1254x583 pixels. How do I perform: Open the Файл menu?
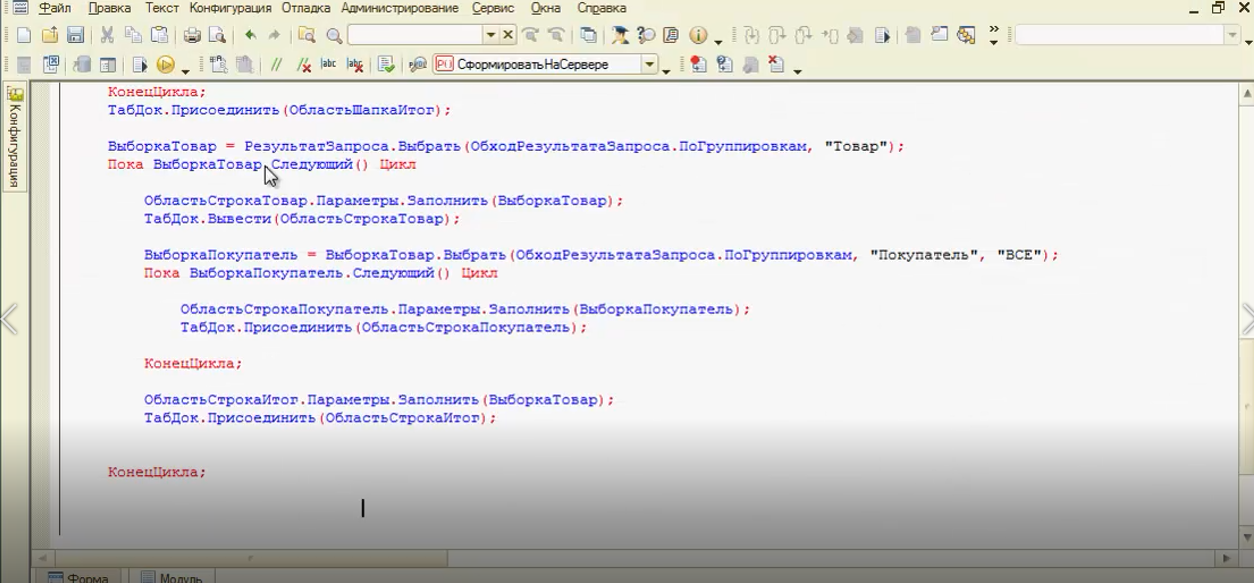click(55, 8)
